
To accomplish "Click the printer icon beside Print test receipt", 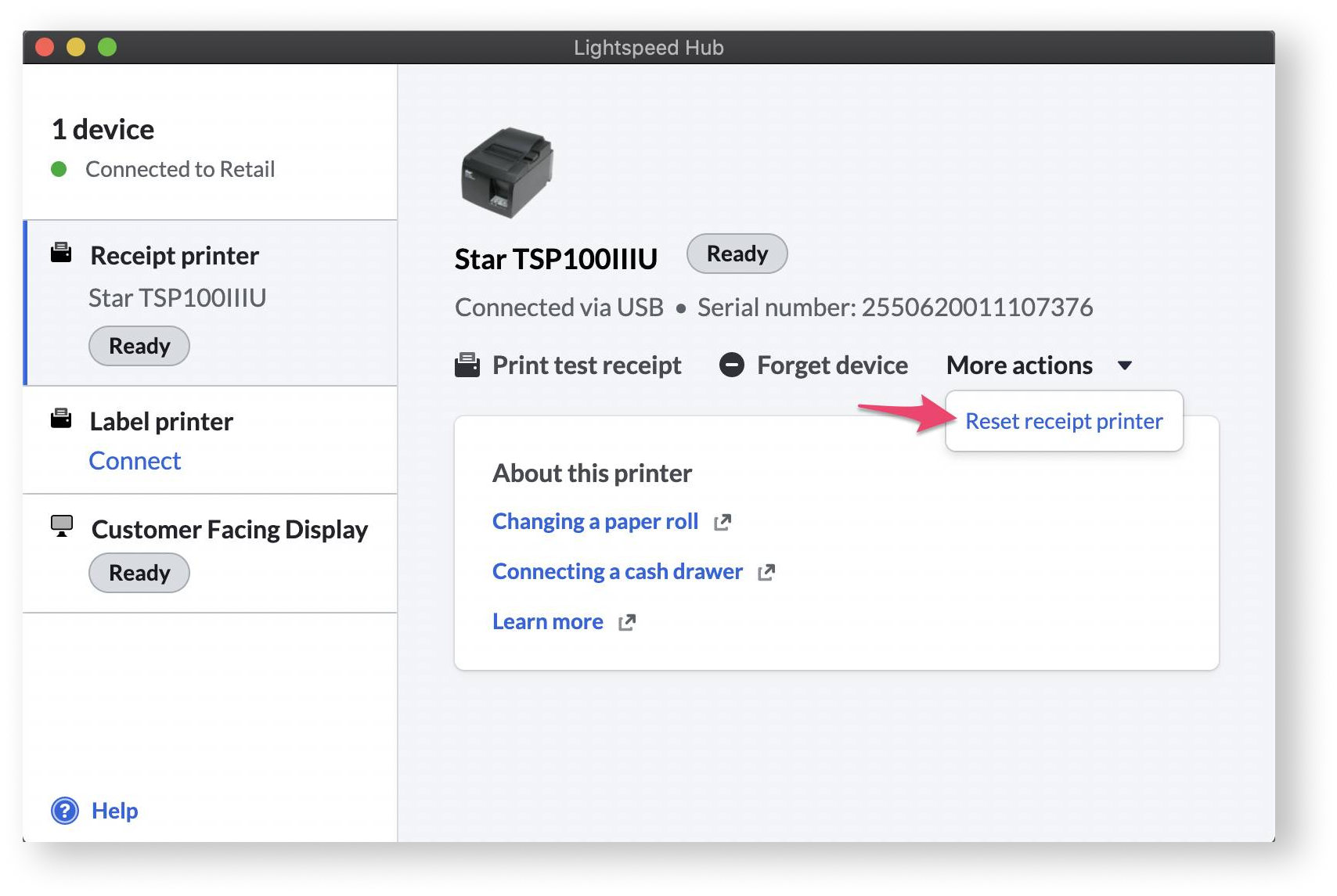I will pyautogui.click(x=467, y=365).
